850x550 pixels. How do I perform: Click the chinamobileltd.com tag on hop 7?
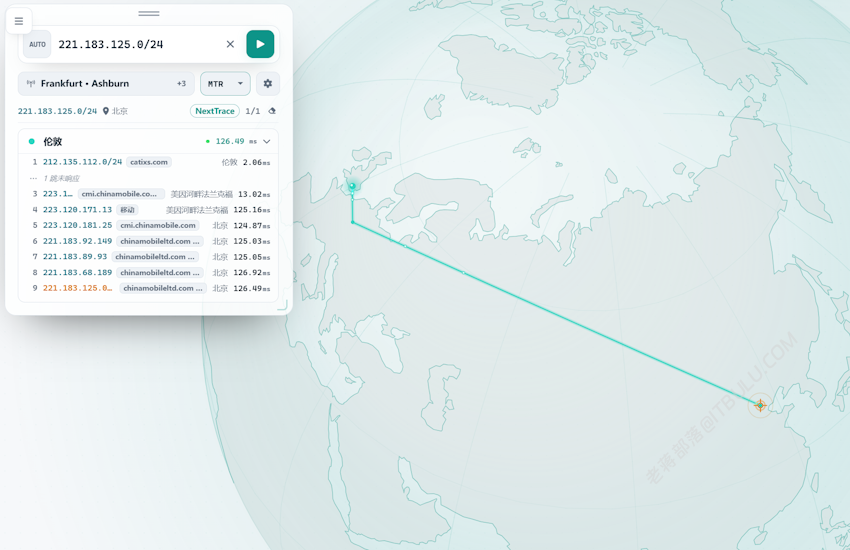[x=155, y=257]
